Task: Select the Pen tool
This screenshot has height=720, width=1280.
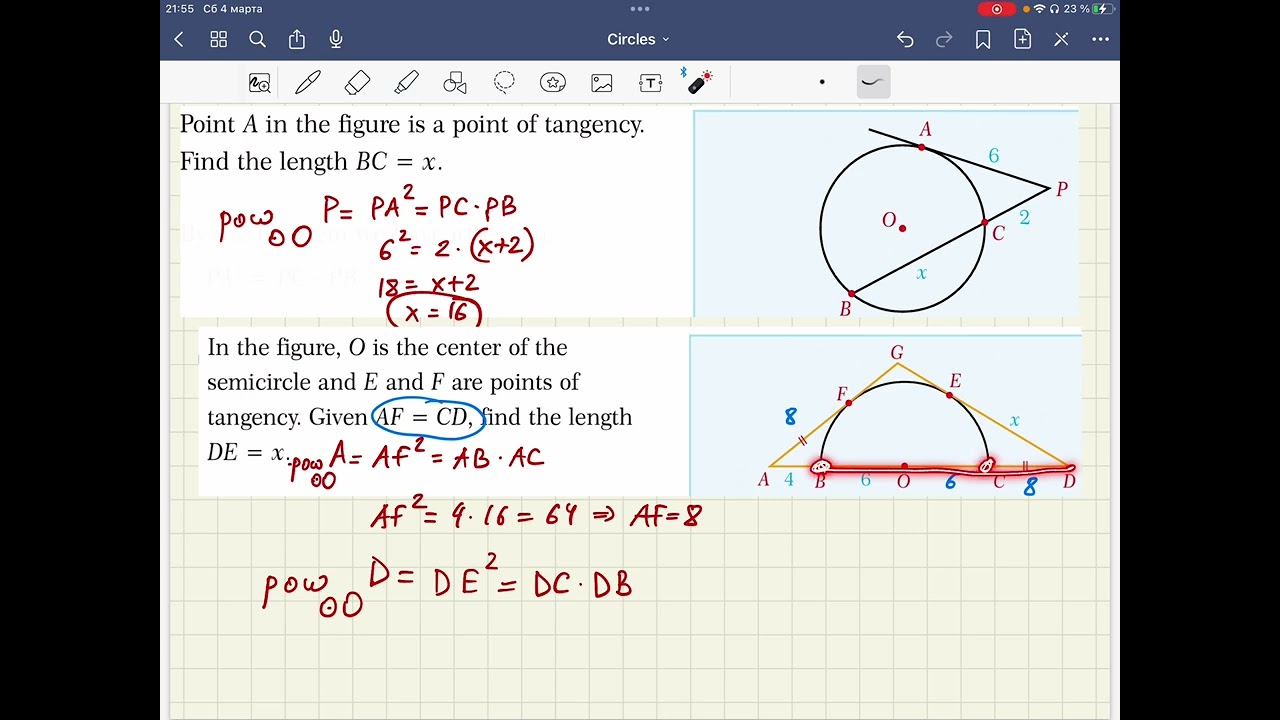Action: click(308, 83)
